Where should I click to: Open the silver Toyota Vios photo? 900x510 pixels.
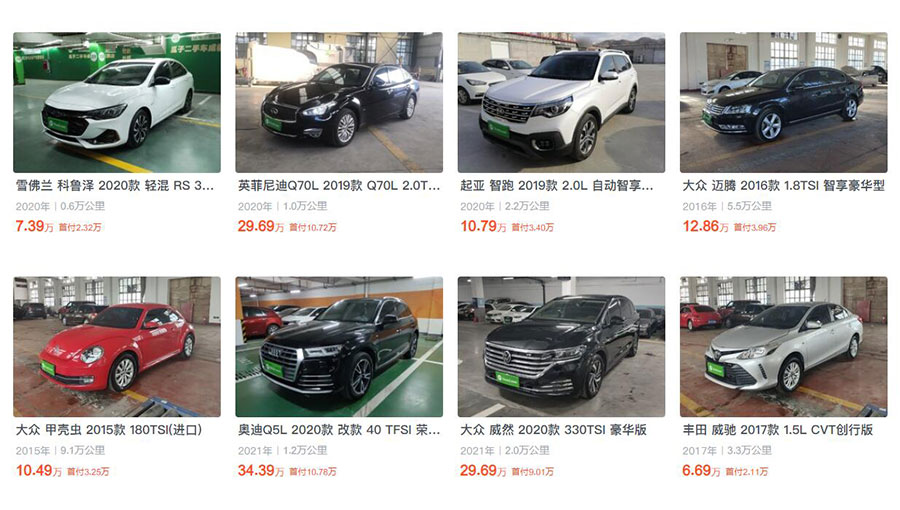783,347
